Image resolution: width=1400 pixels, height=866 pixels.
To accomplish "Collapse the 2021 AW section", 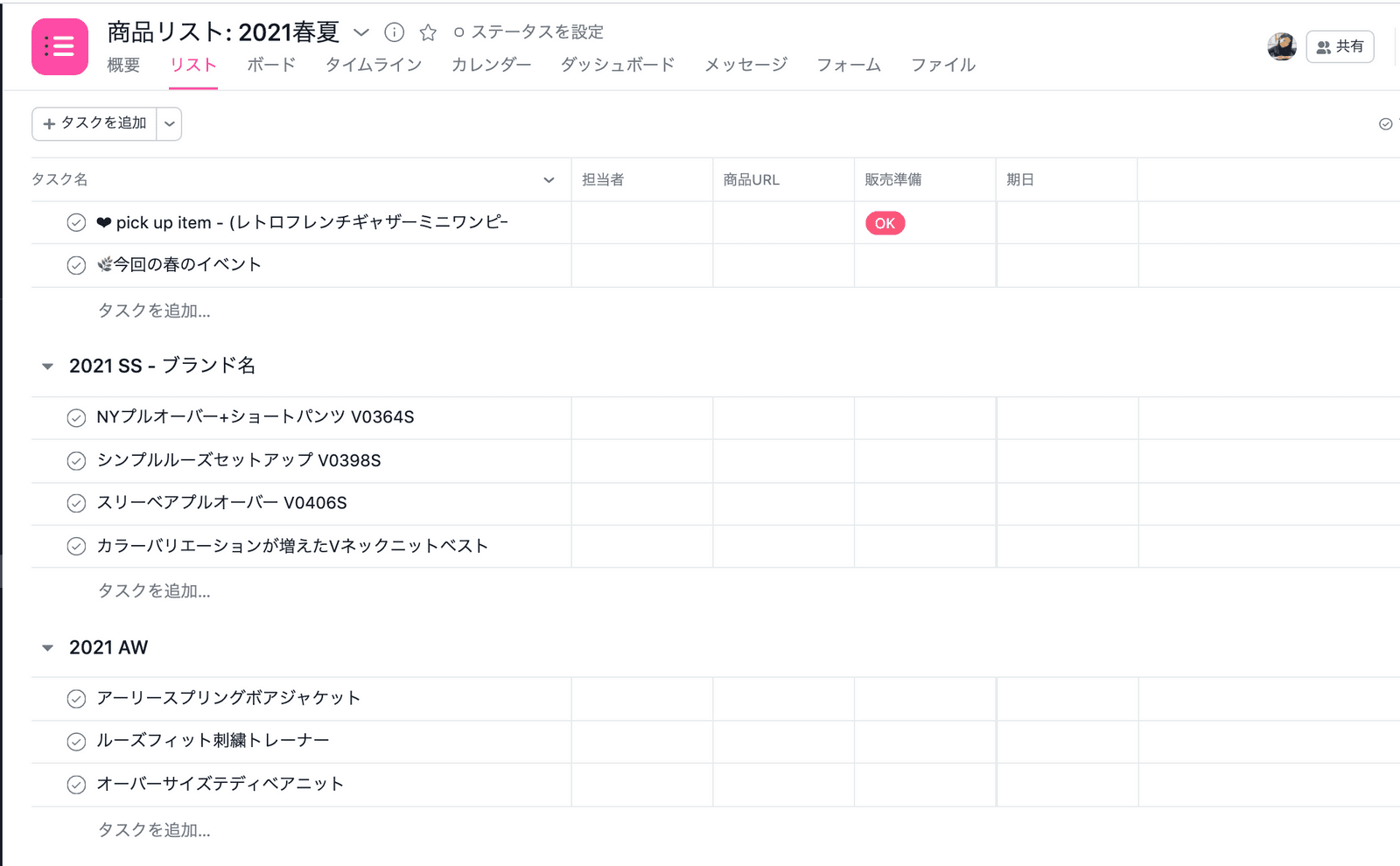I will [48, 648].
